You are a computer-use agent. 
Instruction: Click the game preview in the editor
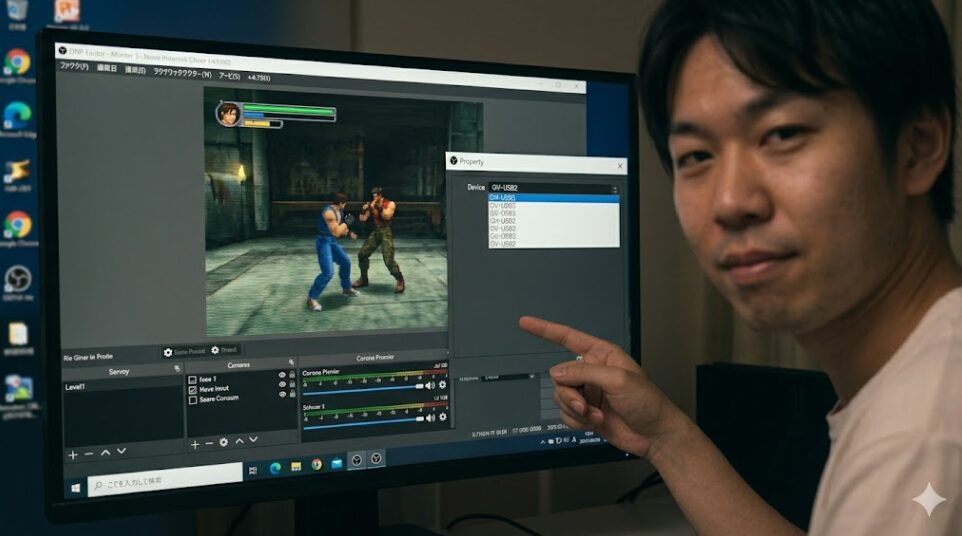(326, 212)
